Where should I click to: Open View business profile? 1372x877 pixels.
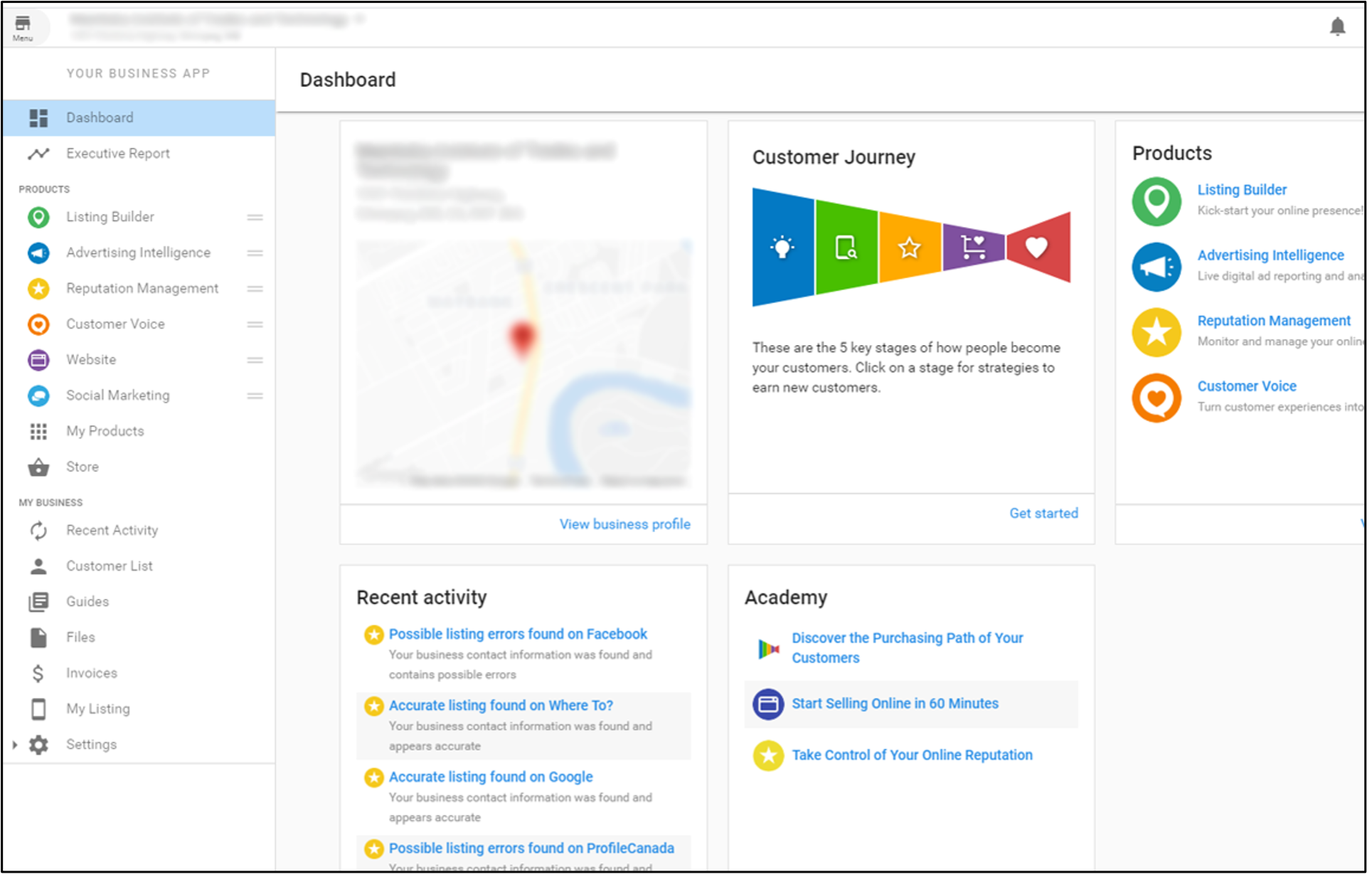[x=624, y=524]
